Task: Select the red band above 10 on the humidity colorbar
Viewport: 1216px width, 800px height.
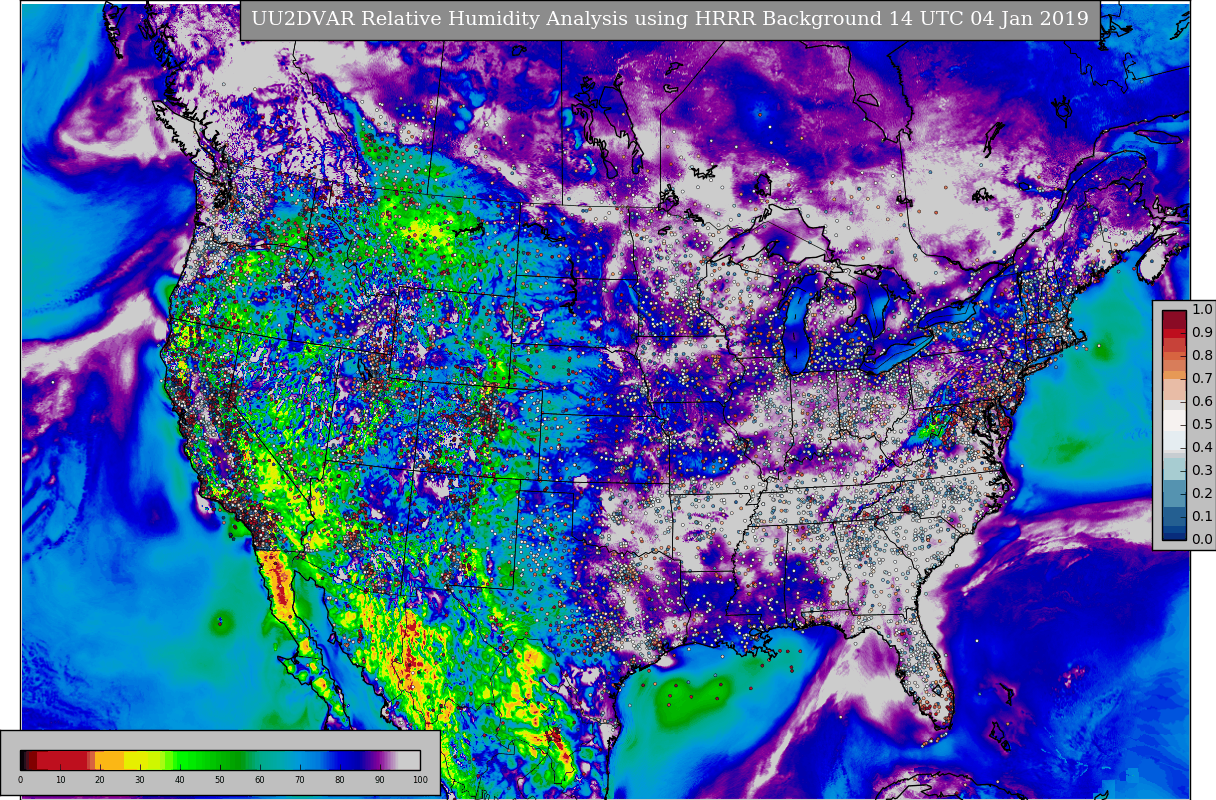Action: 60,760
